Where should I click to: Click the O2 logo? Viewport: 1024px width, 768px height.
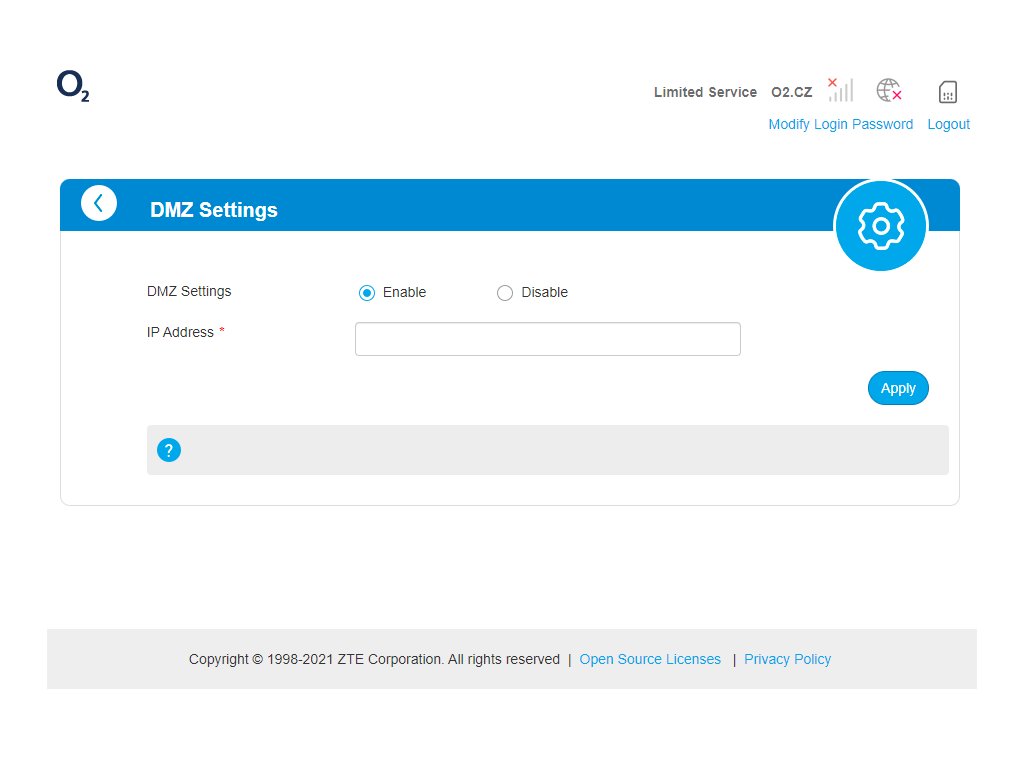point(73,88)
